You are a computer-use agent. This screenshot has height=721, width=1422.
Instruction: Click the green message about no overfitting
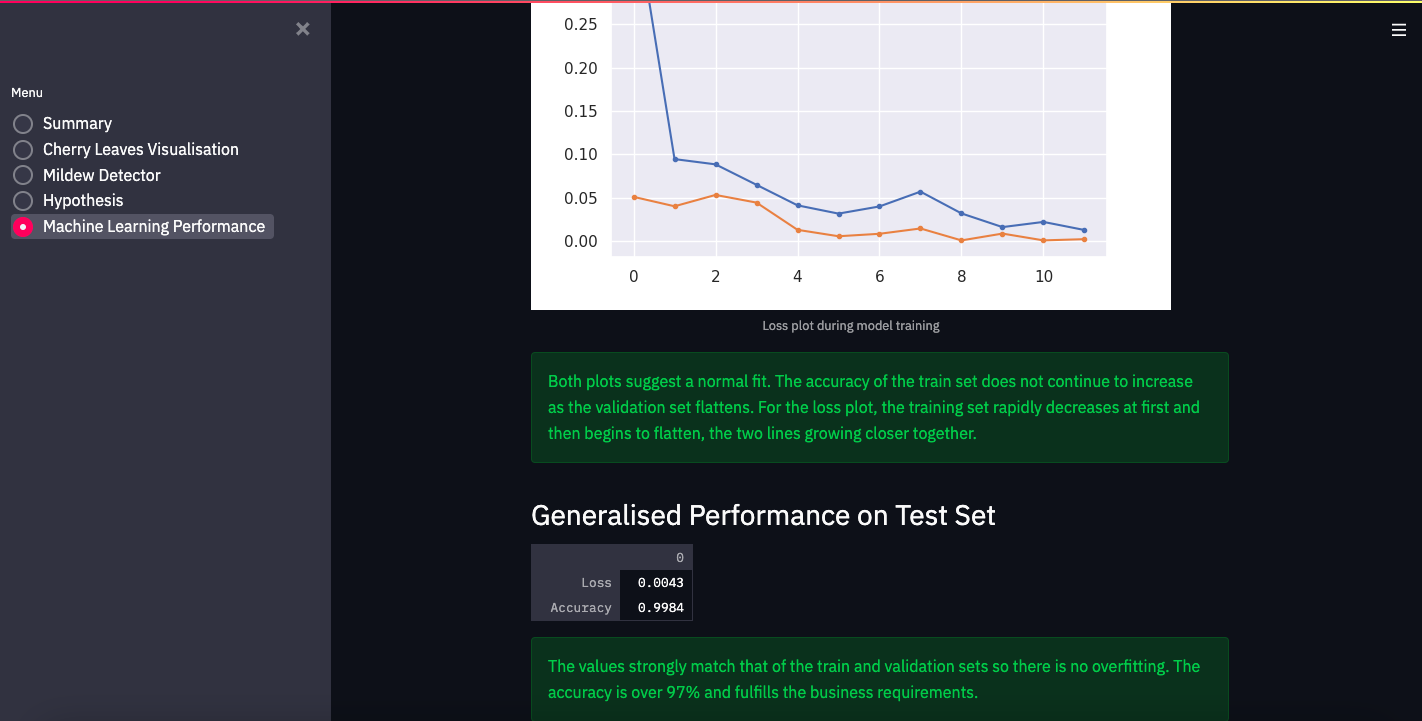click(x=879, y=678)
